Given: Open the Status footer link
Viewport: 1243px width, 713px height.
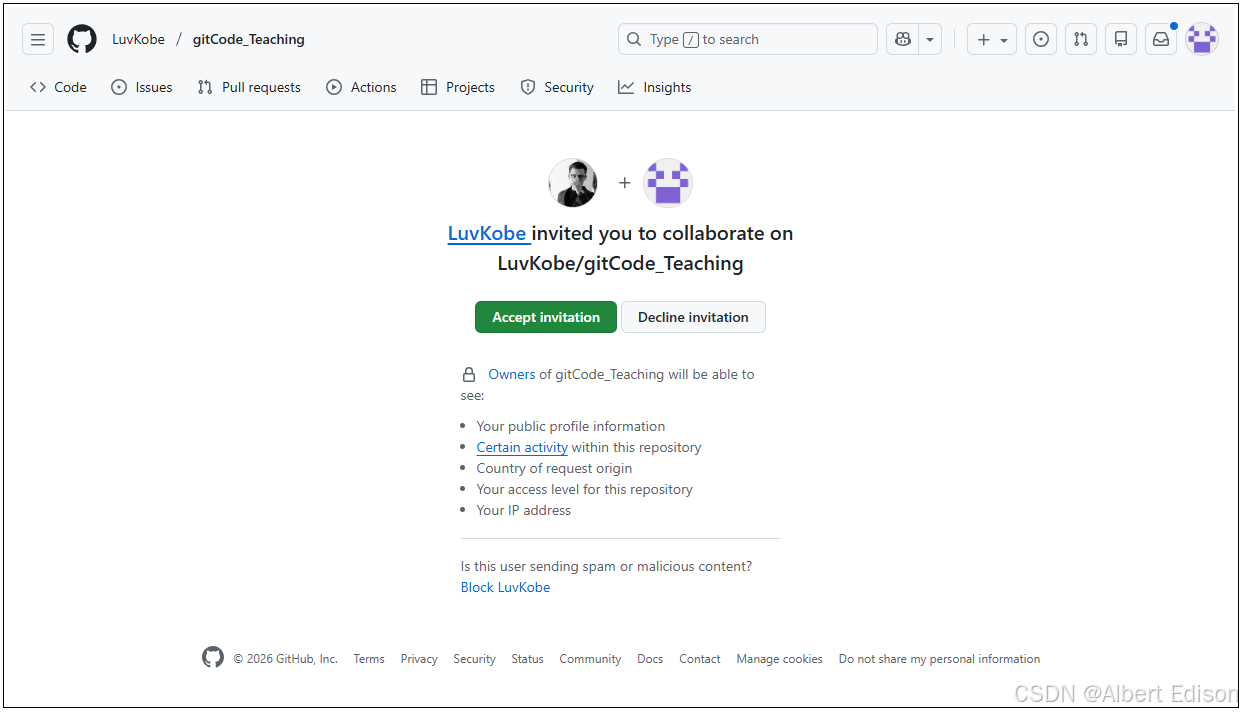Looking at the screenshot, I should point(527,659).
